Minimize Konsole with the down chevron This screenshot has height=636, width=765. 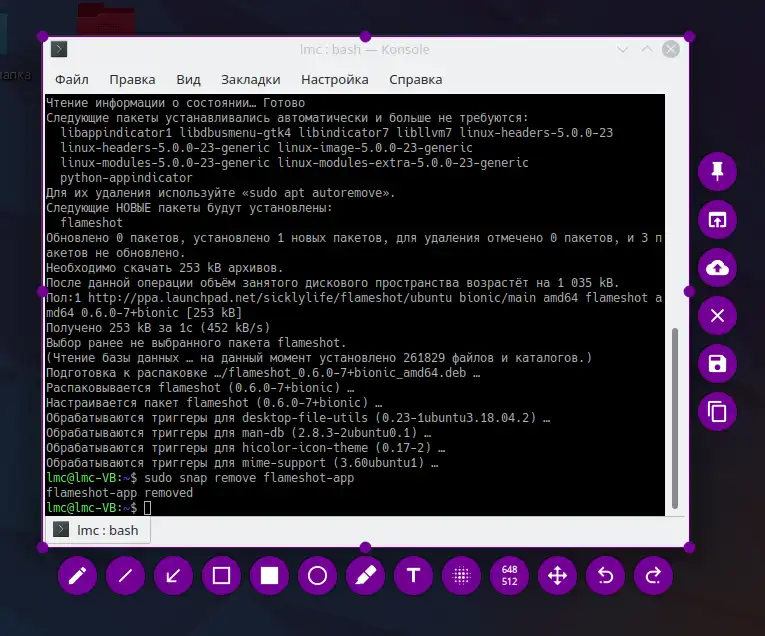(623, 49)
